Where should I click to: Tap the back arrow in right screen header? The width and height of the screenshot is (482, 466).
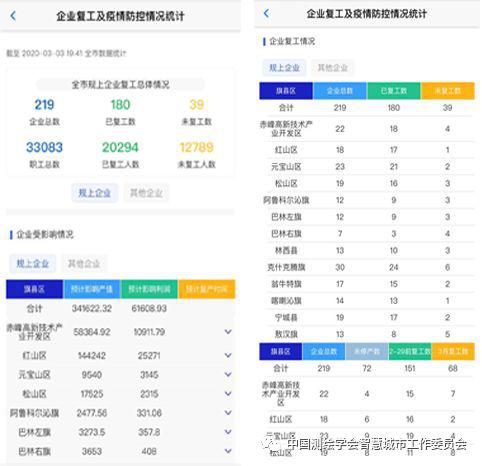click(266, 13)
